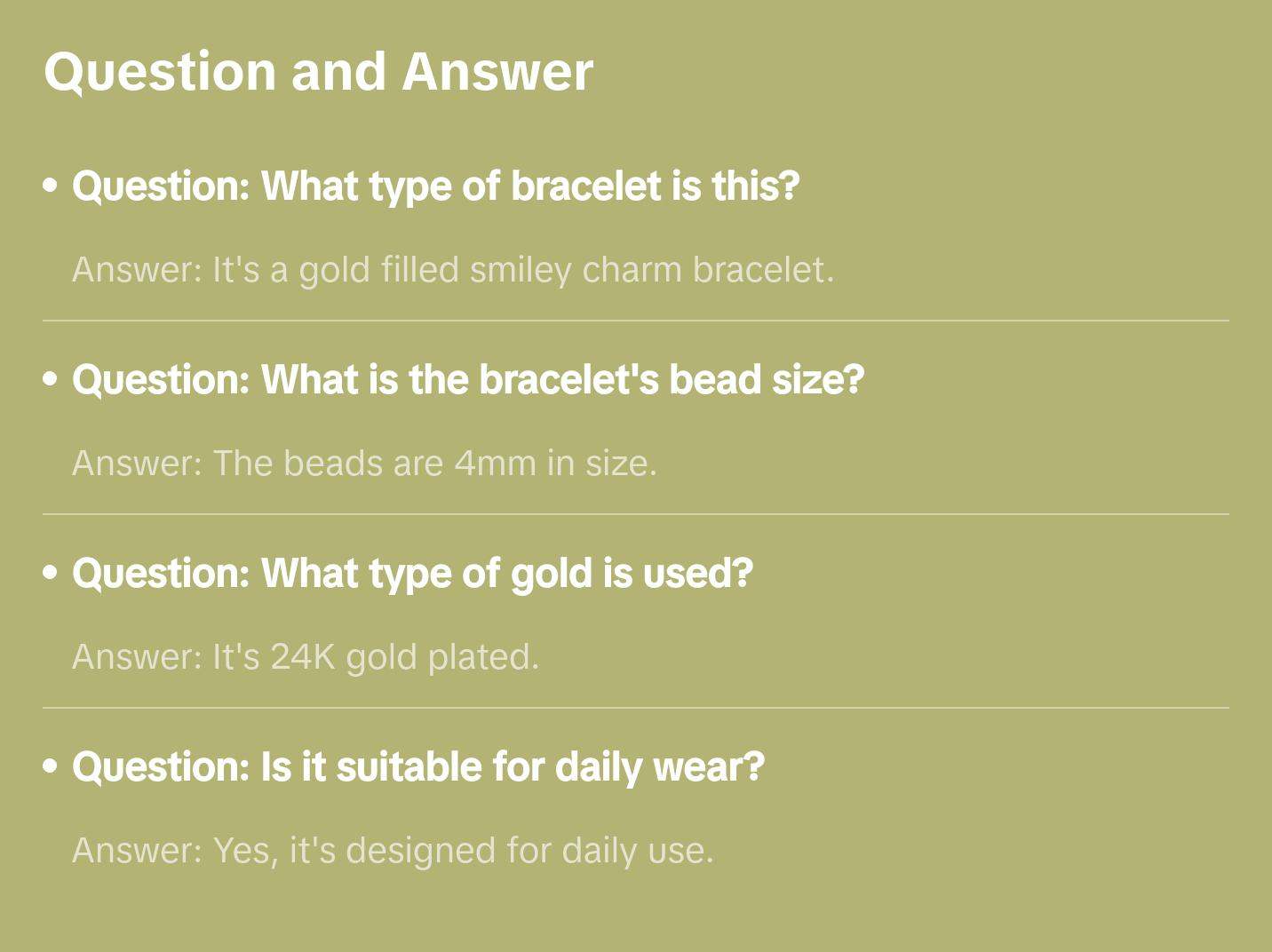This screenshot has height=952, width=1272.
Task: Toggle the 'suitable for daily wear' question
Action: (x=417, y=767)
